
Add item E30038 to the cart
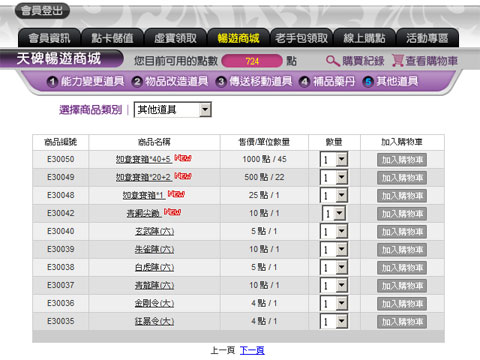click(x=402, y=268)
